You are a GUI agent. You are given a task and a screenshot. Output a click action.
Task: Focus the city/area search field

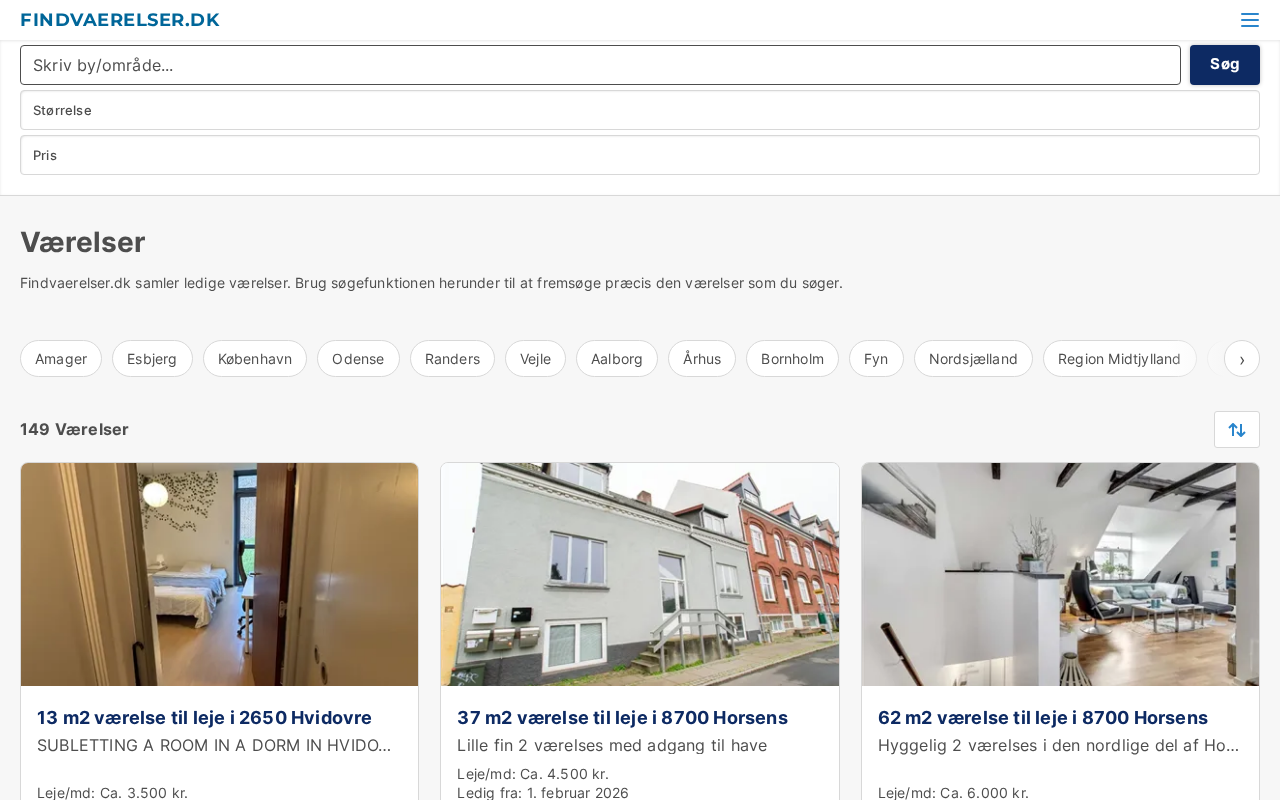[x=600, y=65]
